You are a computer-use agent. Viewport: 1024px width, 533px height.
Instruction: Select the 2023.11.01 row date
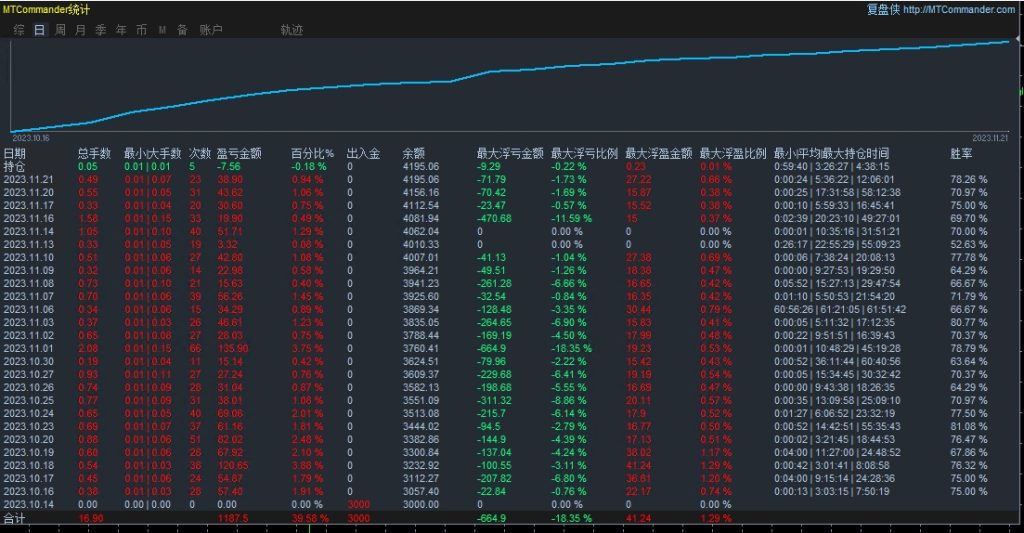pos(27,347)
